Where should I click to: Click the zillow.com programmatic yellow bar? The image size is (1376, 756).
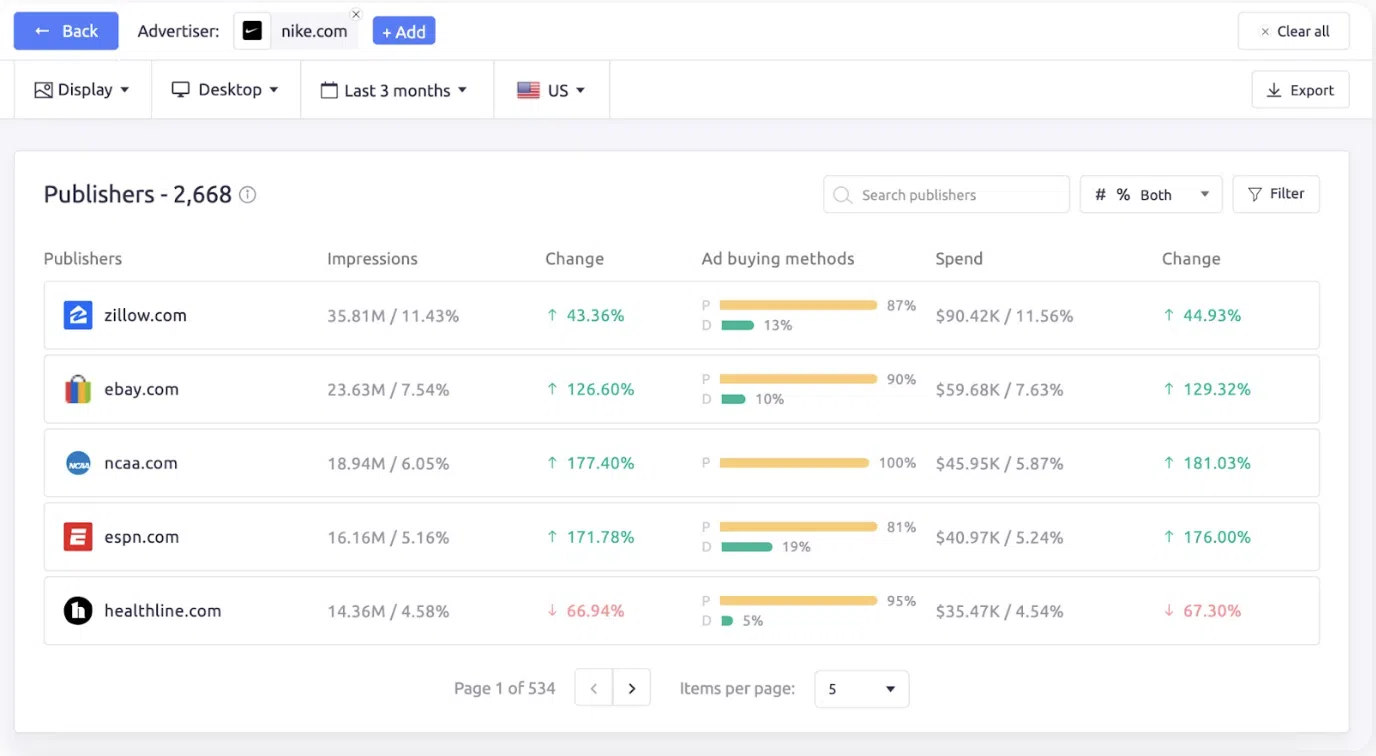tap(797, 305)
